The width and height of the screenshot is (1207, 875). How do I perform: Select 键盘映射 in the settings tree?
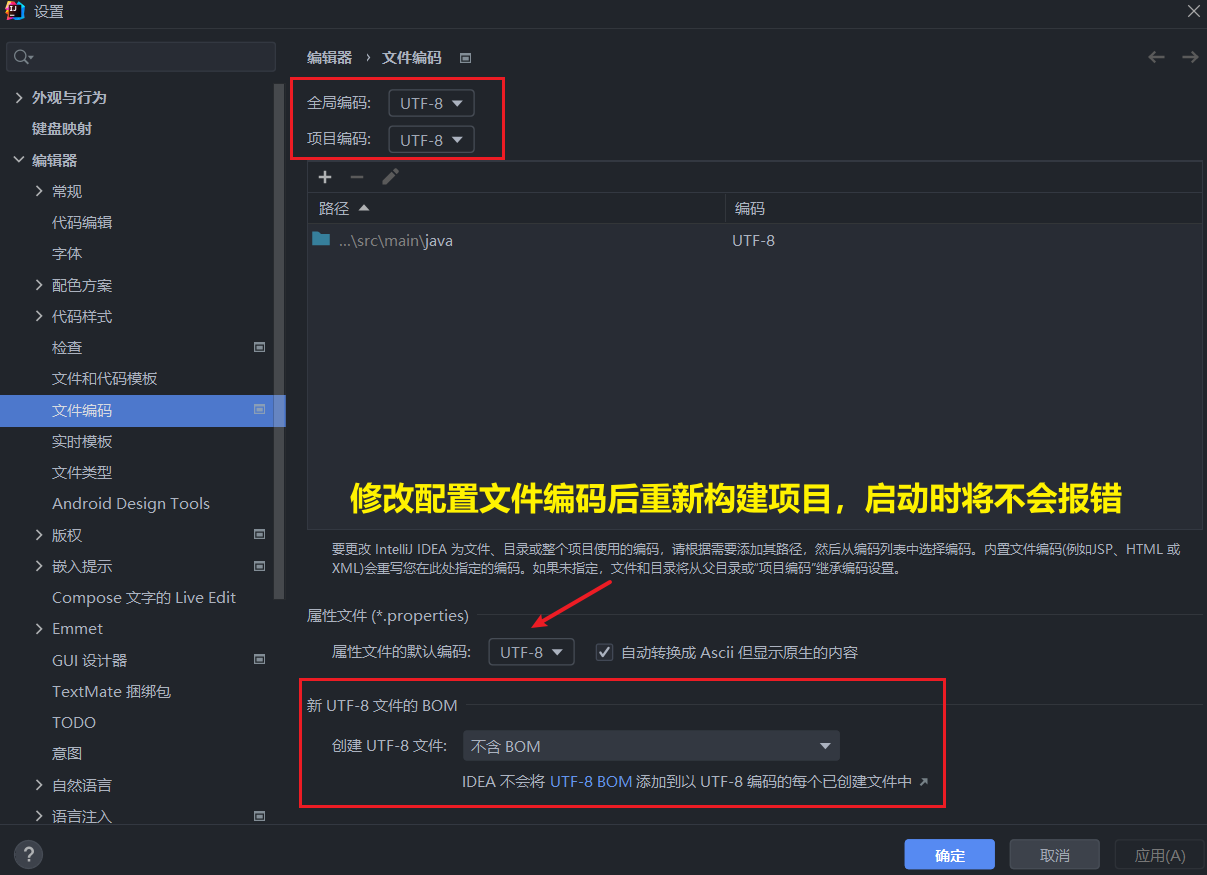[x=62, y=129]
